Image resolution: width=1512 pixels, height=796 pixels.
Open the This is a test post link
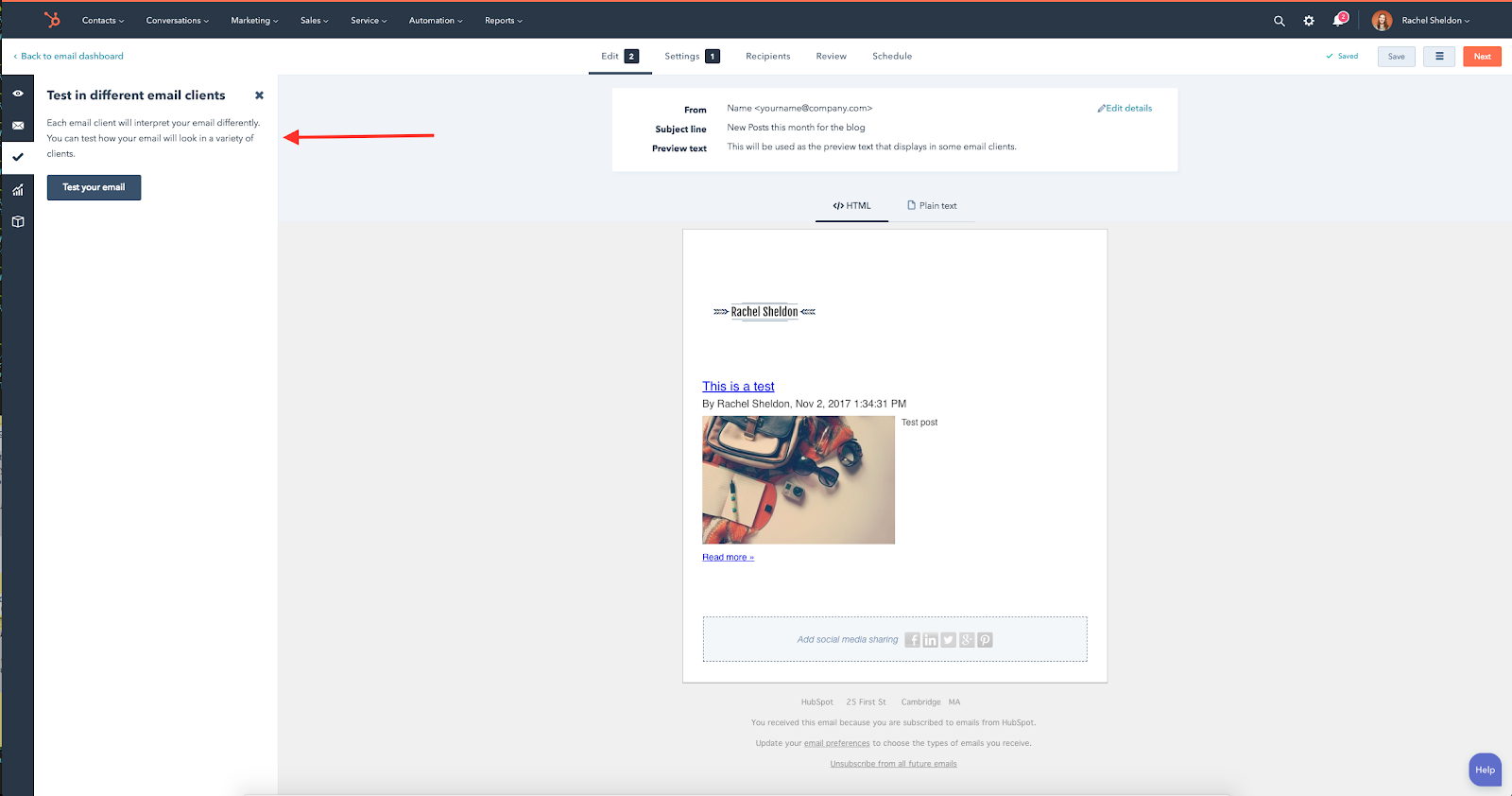738,387
